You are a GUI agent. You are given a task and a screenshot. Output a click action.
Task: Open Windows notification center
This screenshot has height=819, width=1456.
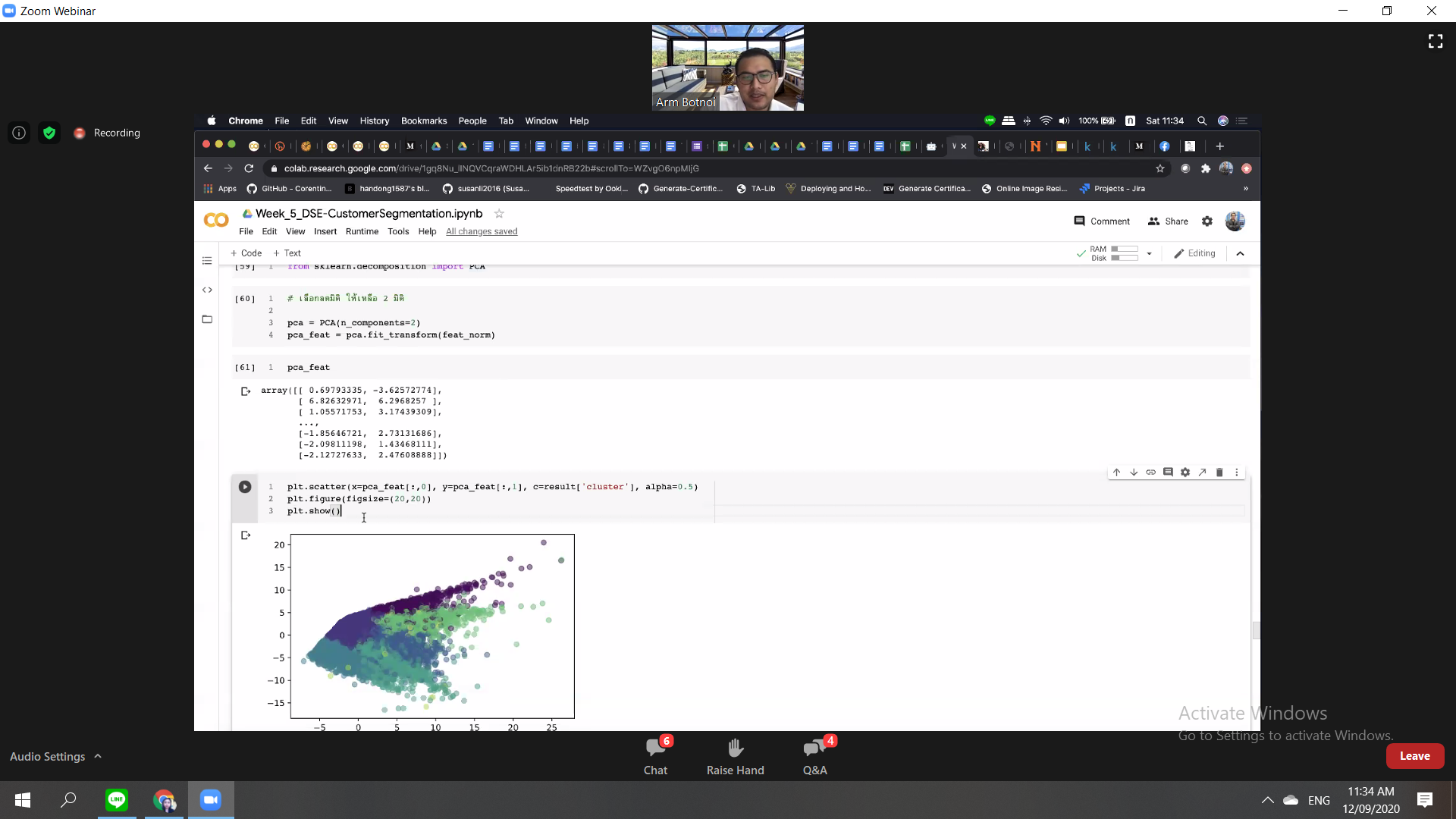point(1425,800)
